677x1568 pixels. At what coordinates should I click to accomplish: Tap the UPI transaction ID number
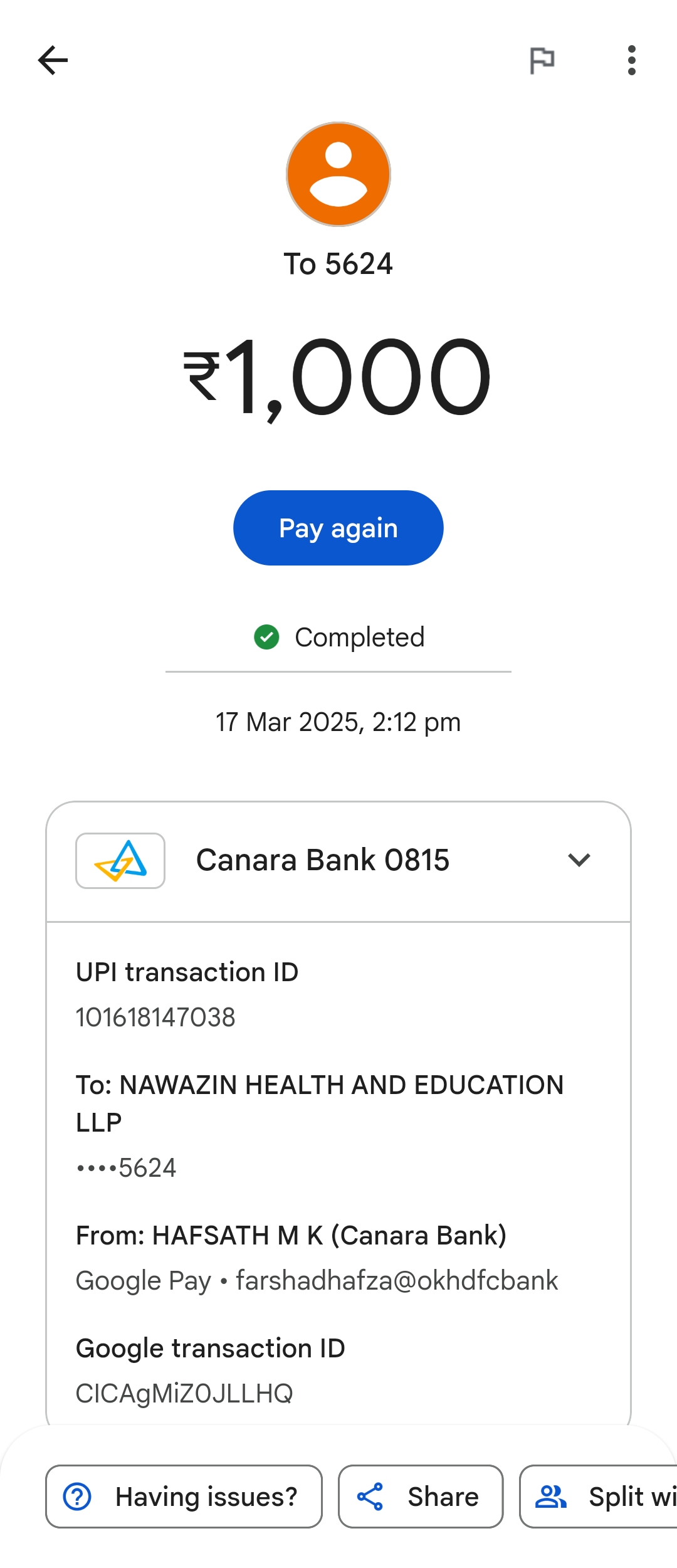coord(155,1017)
